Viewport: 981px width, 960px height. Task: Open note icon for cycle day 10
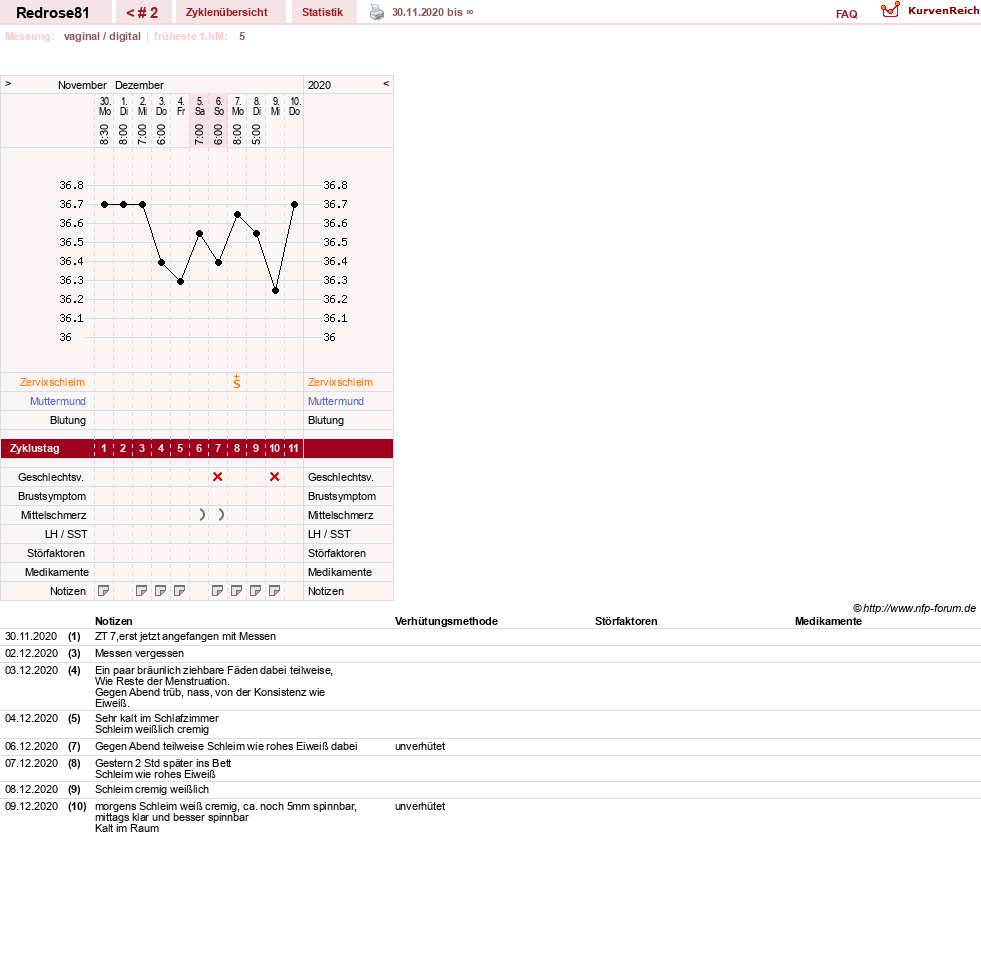[274, 591]
